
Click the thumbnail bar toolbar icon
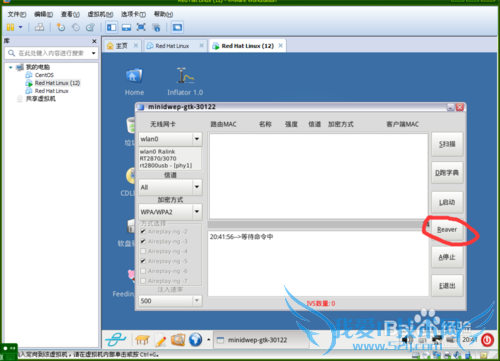pyautogui.click(x=126, y=27)
